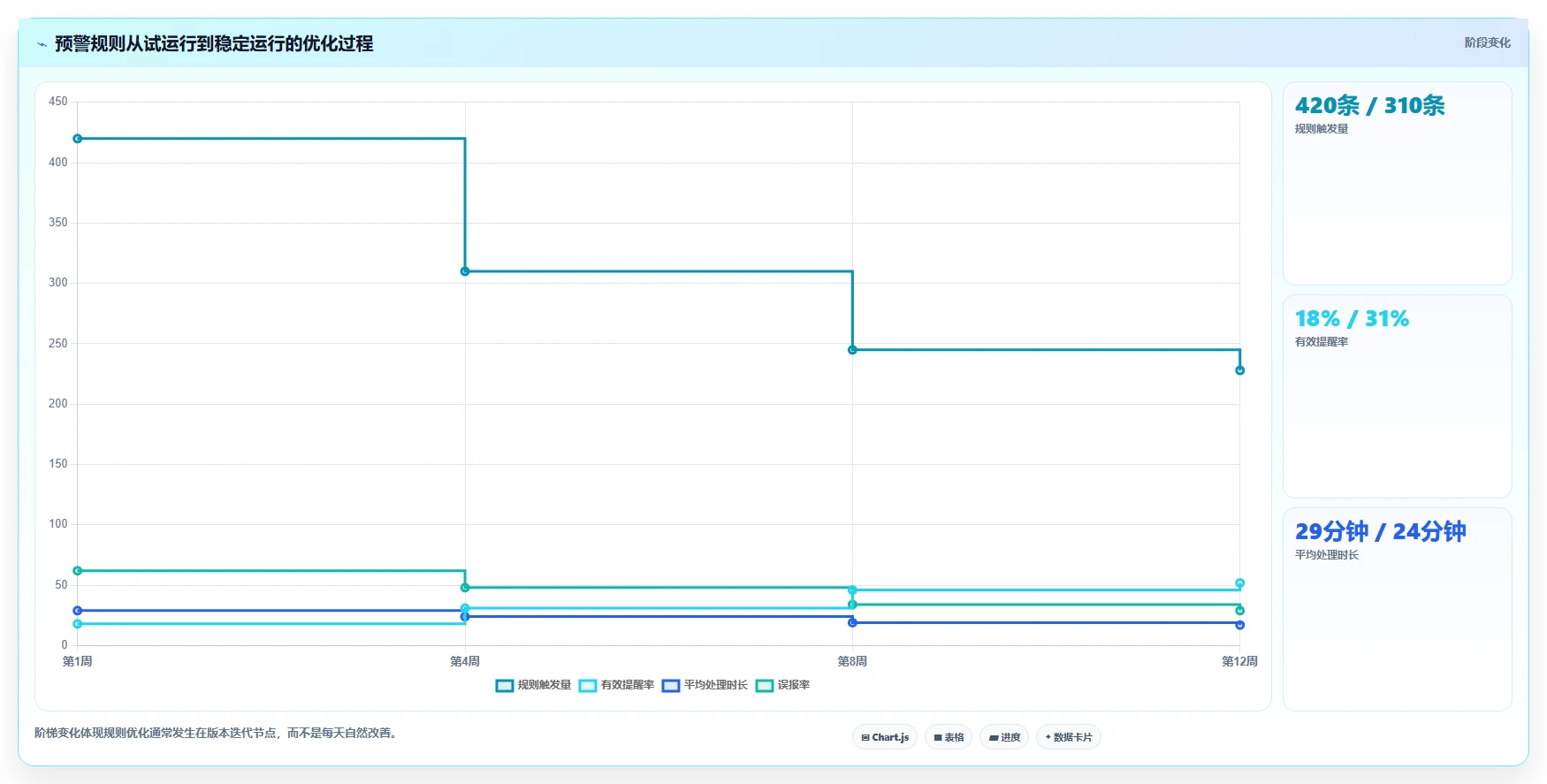Toggle the 有效提醒率 legend series
1547x784 pixels.
tap(616, 685)
